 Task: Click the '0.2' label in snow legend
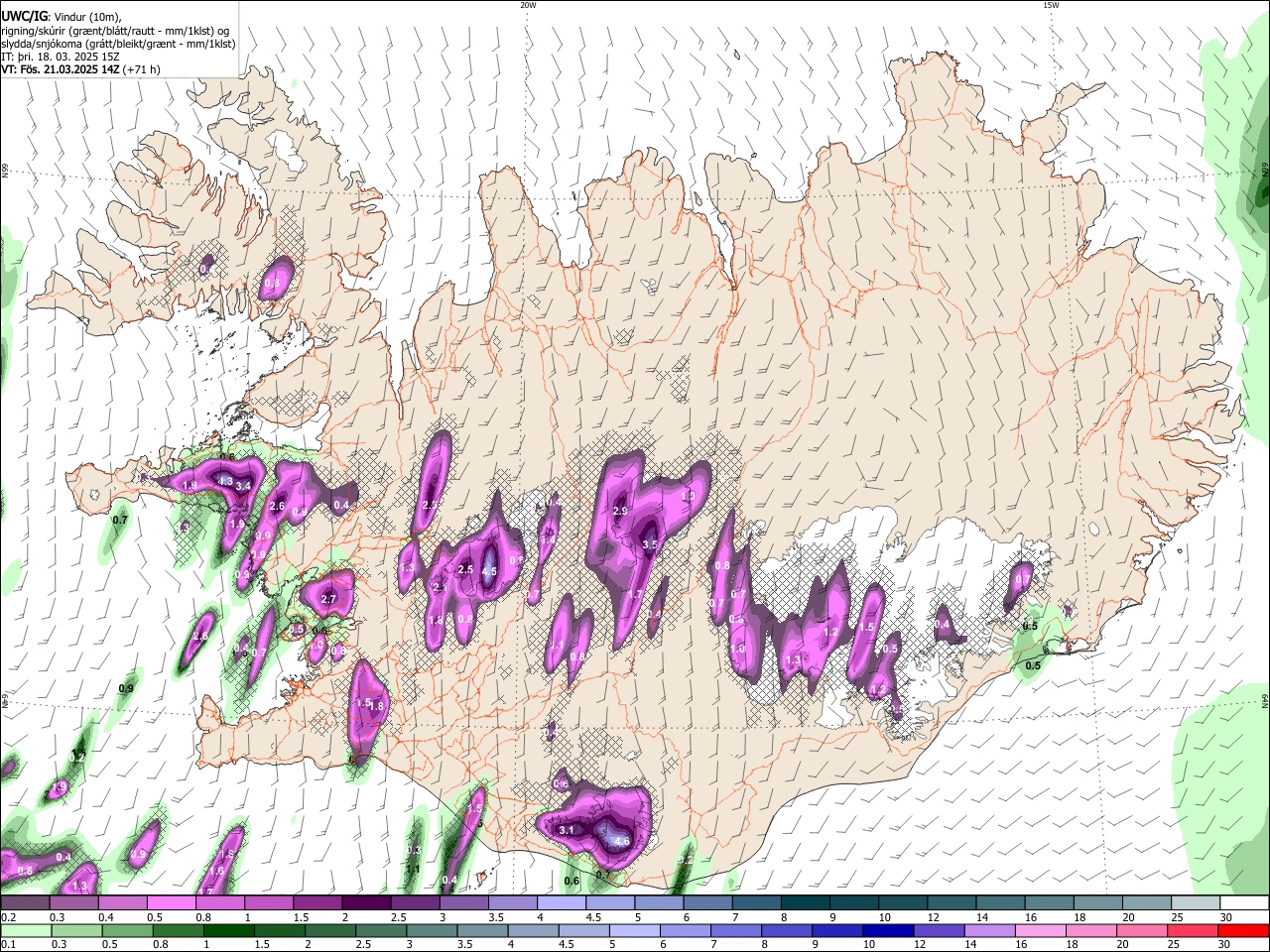click(x=8, y=917)
